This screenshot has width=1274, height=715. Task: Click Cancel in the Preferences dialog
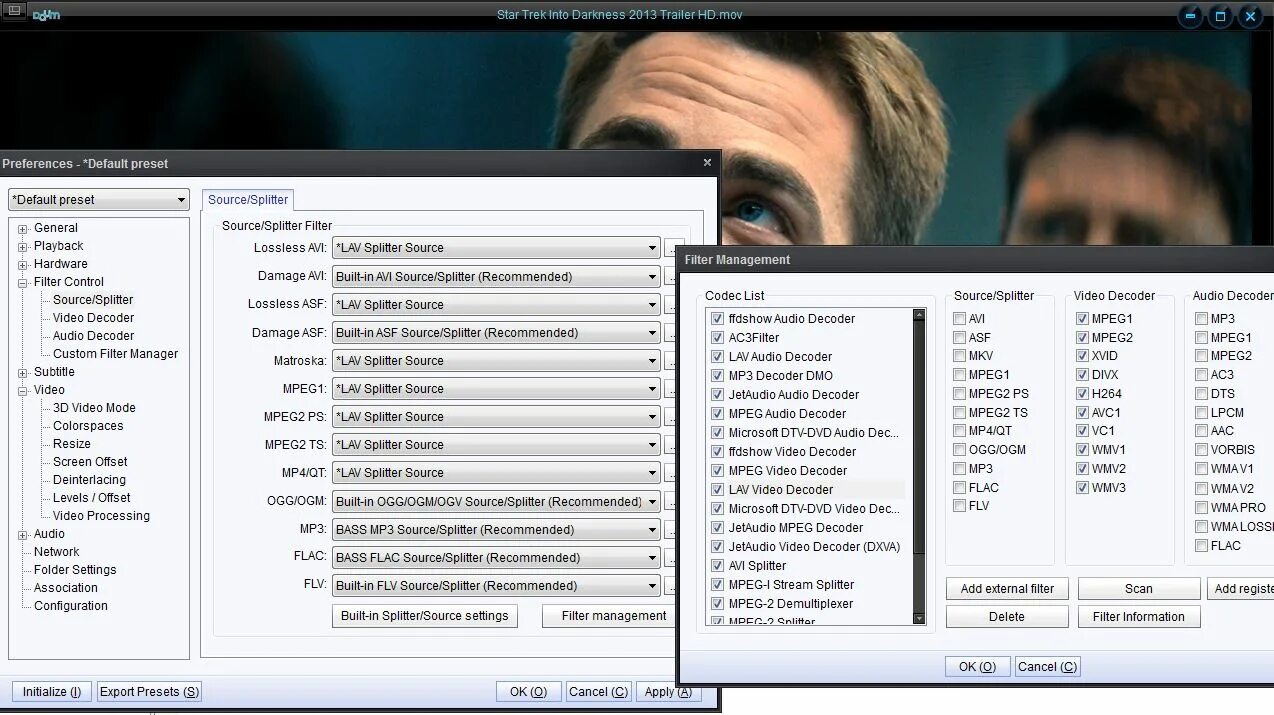[598, 692]
